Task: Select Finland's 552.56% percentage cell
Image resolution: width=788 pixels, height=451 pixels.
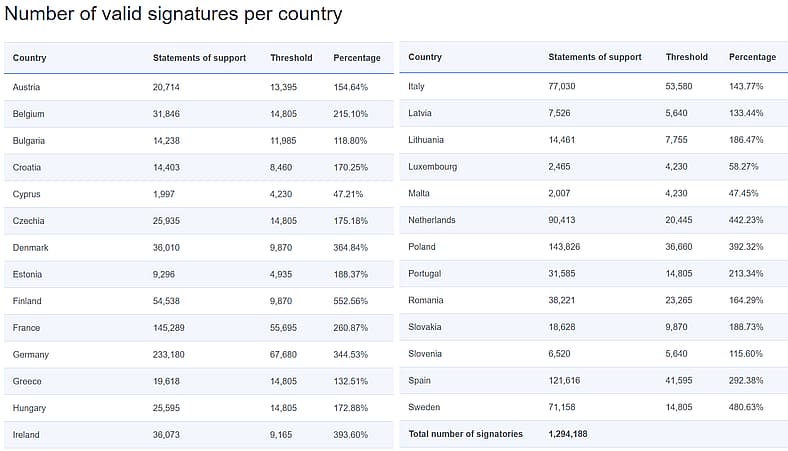Action: click(350, 301)
